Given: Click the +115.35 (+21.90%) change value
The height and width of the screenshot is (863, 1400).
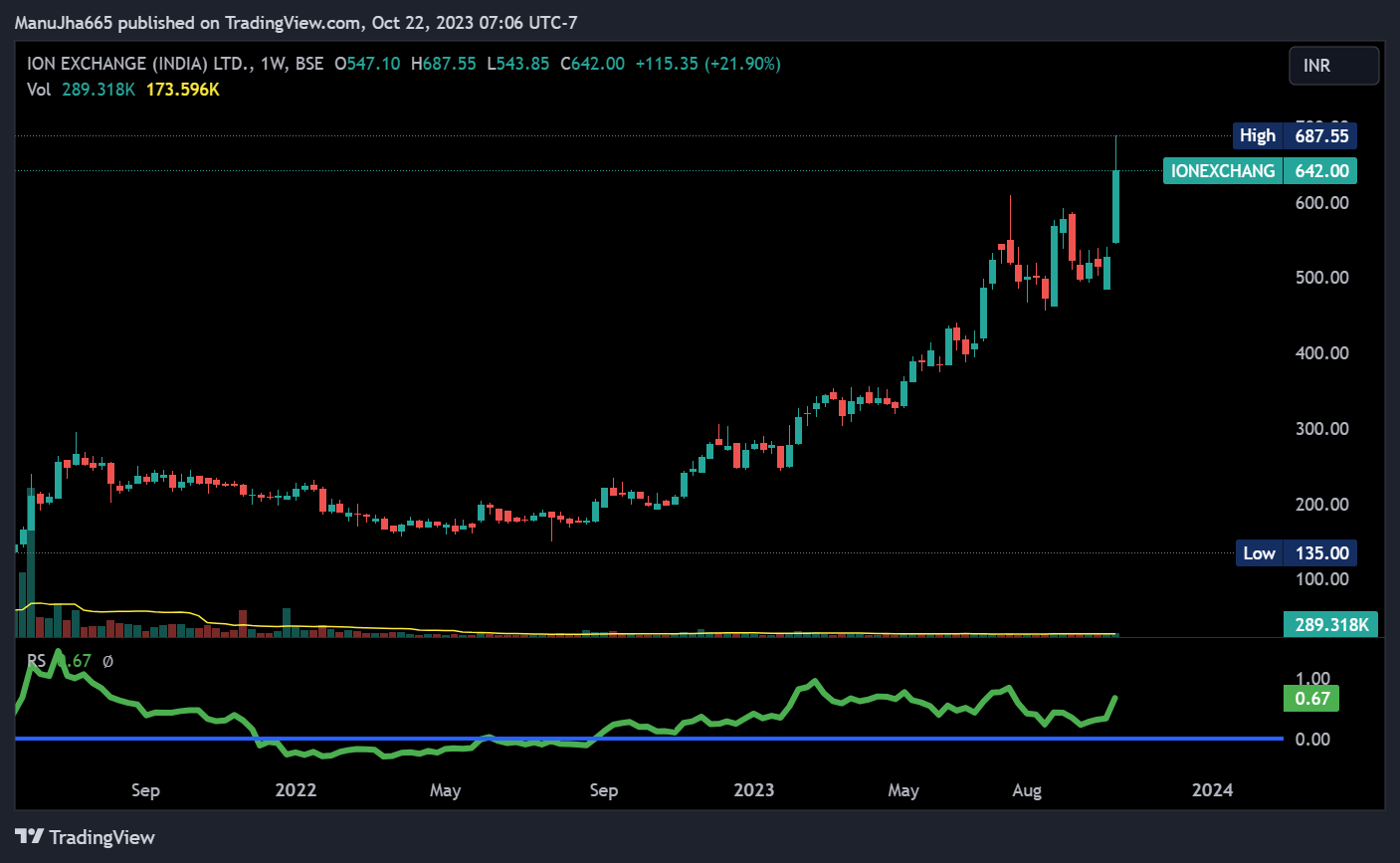Looking at the screenshot, I should click(708, 64).
